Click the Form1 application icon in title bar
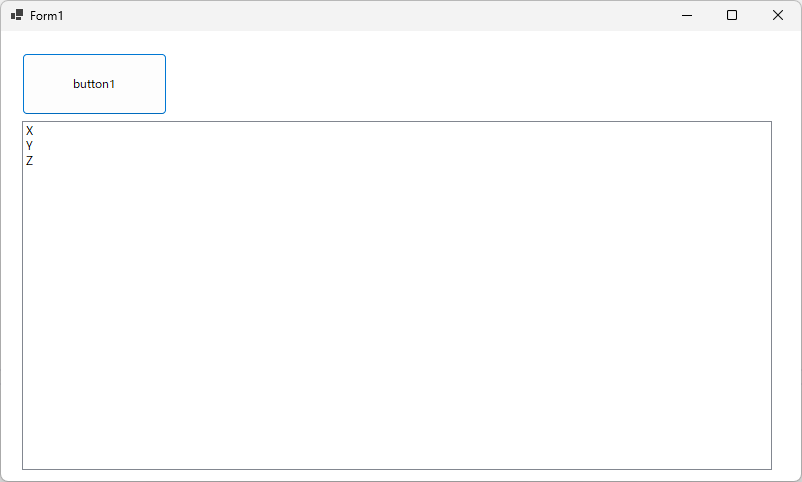802x482 pixels. coord(17,15)
